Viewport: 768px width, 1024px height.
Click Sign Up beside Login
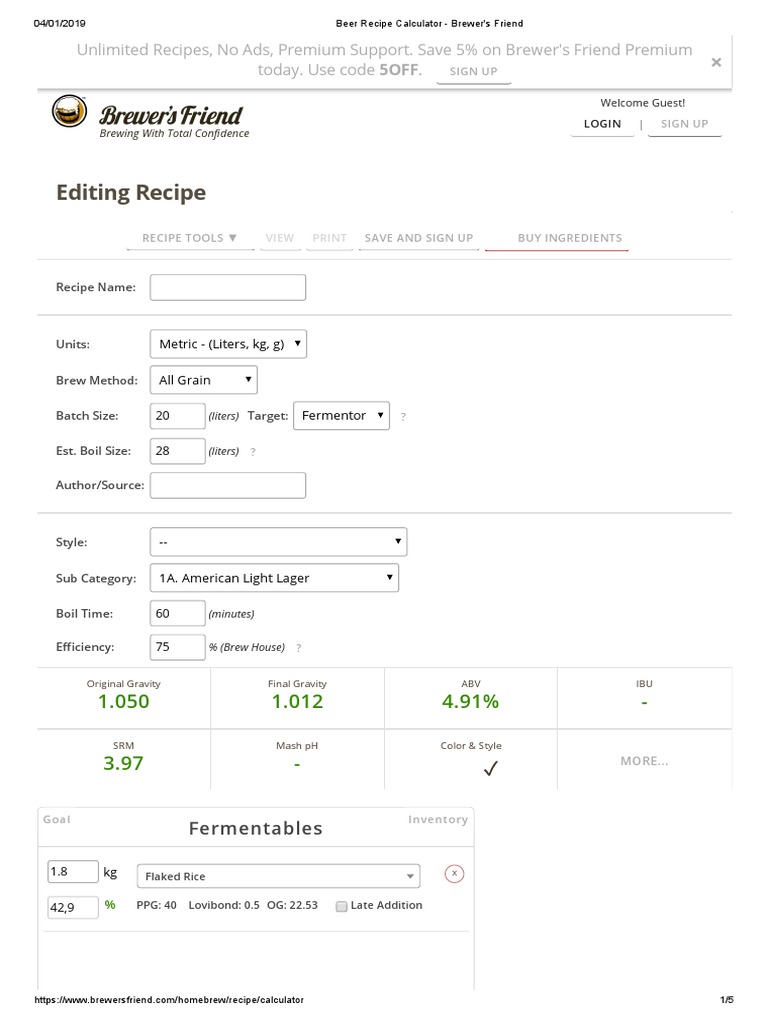coord(684,124)
